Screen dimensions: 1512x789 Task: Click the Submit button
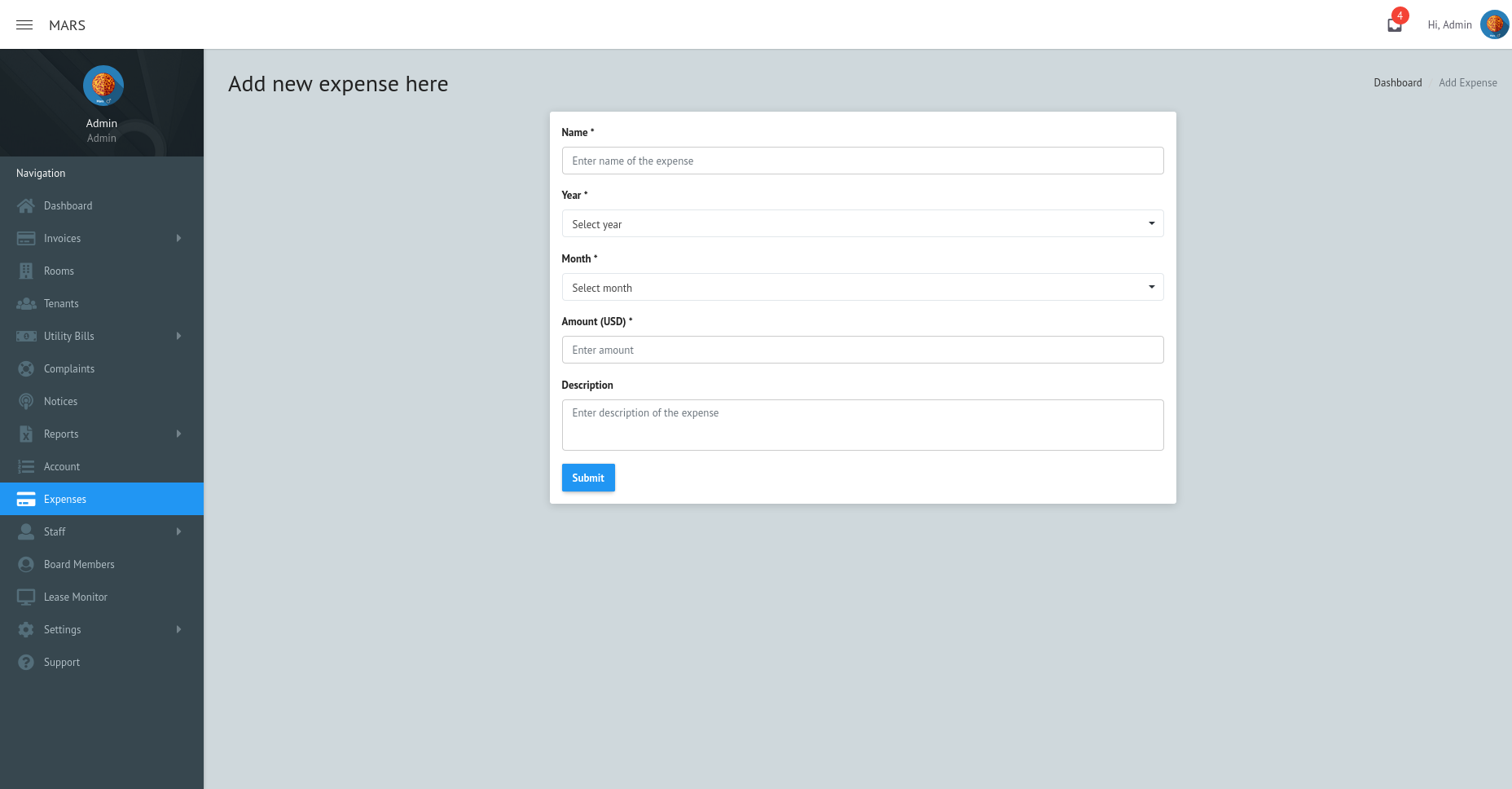click(588, 478)
